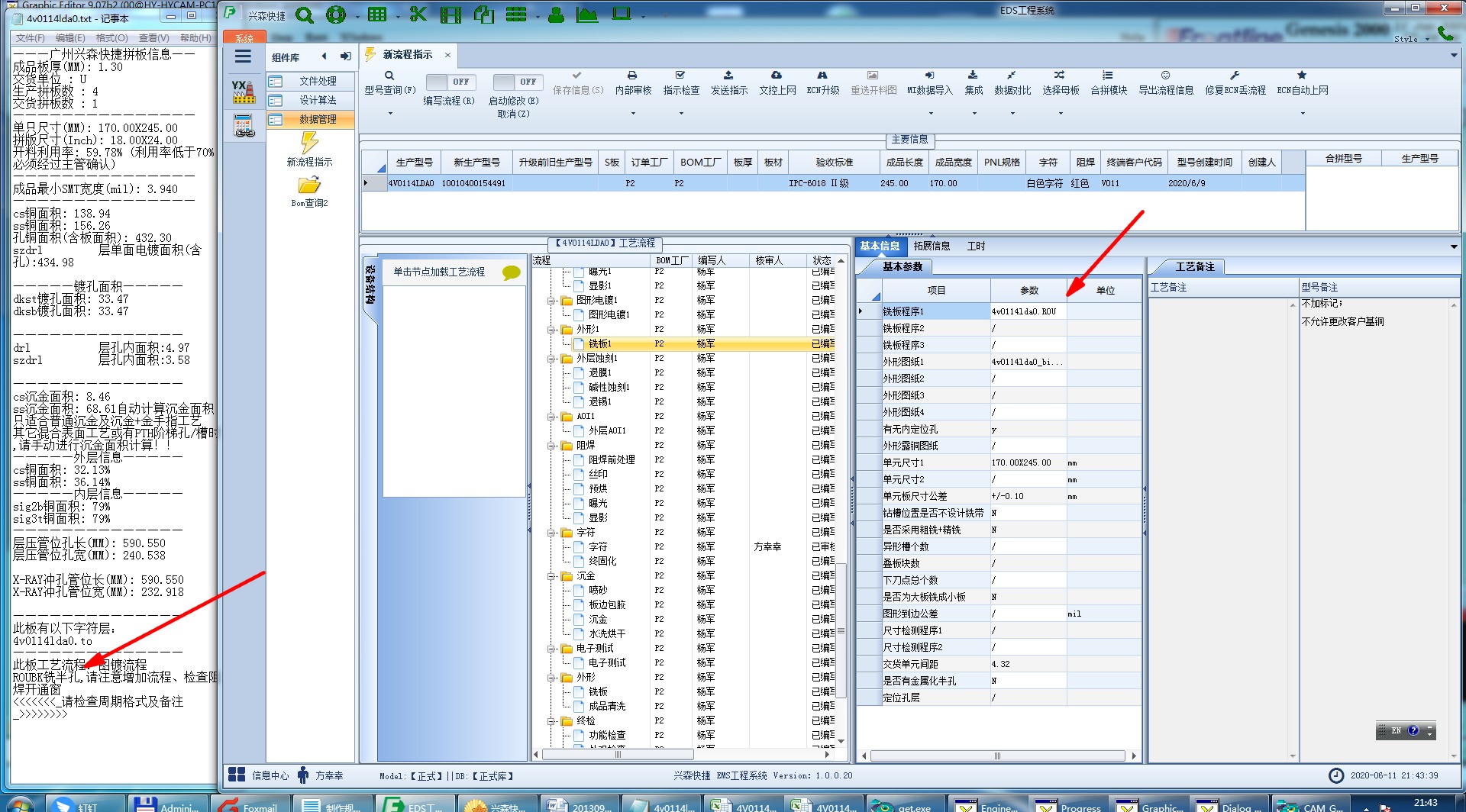Click MI数据导入 import icon
This screenshot has width=1466, height=812.
[x=929, y=76]
